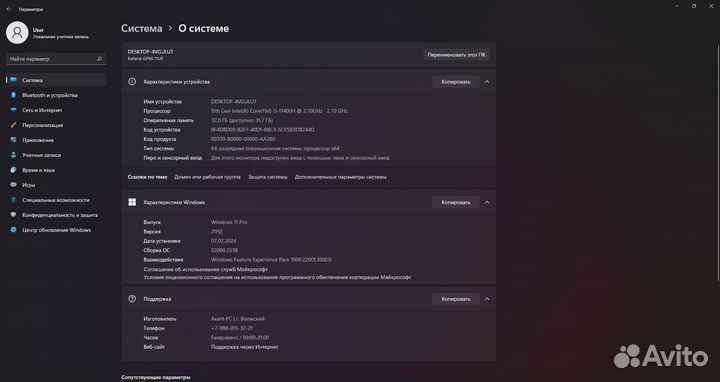The height and width of the screenshot is (382, 720).
Task: Go to Система in the breadcrumb
Action: 141,28
